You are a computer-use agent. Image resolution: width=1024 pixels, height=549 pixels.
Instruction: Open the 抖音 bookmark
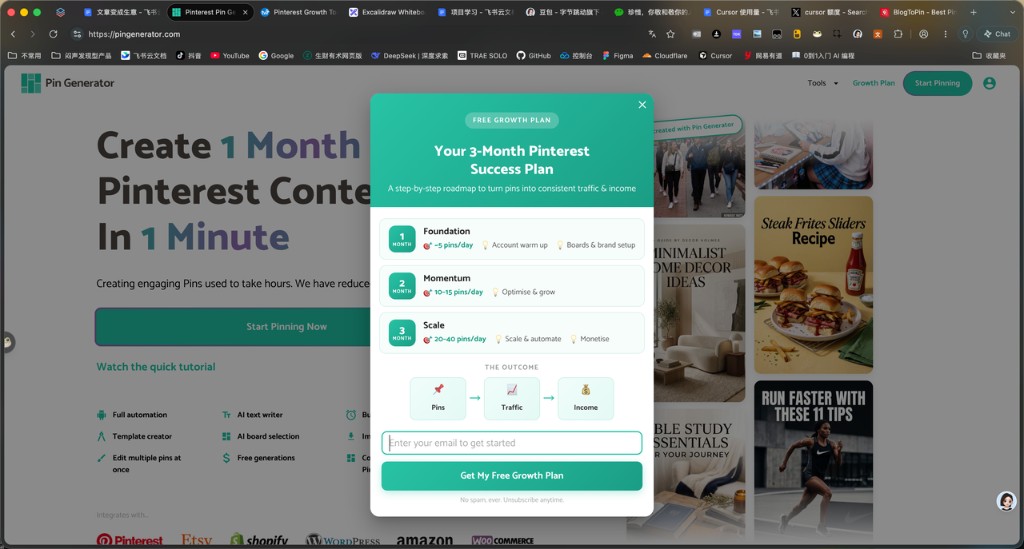tap(189, 55)
